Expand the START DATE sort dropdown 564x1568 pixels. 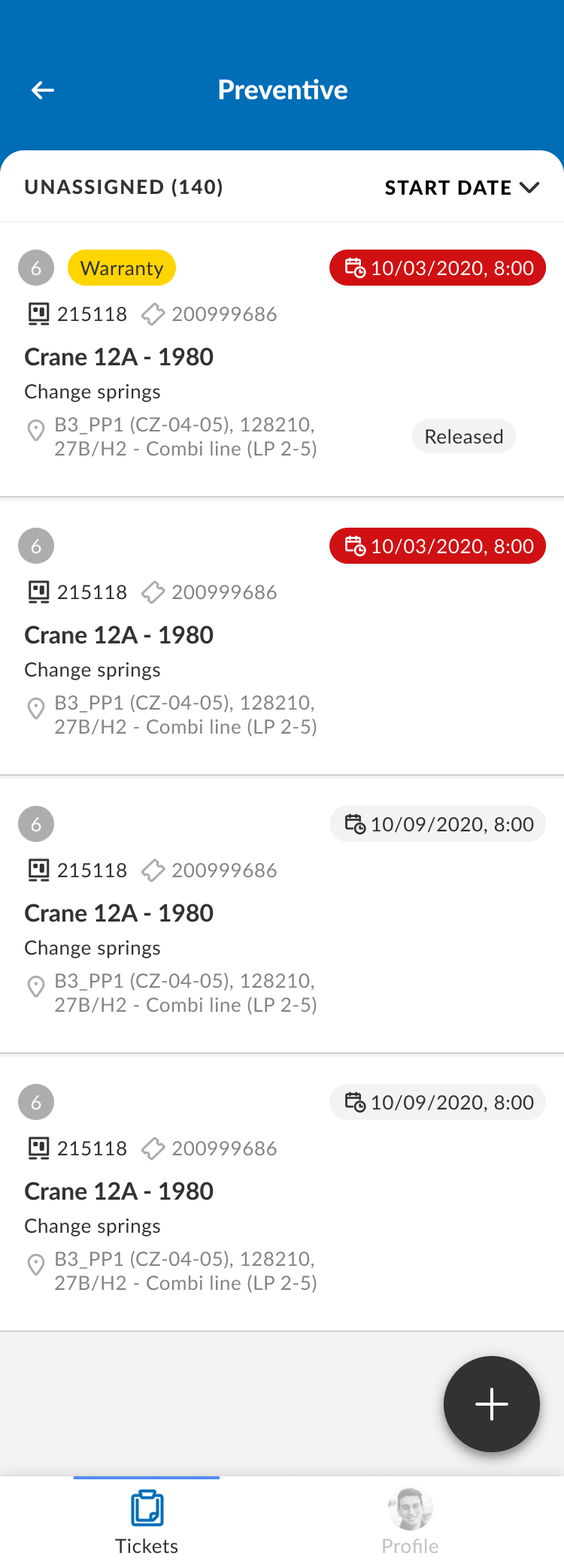[x=462, y=188]
